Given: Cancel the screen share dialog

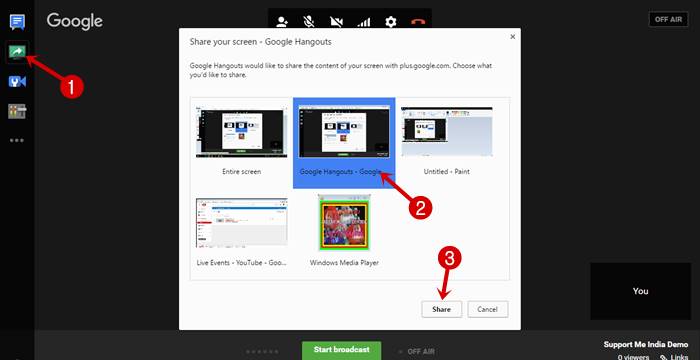Looking at the screenshot, I should [x=488, y=309].
